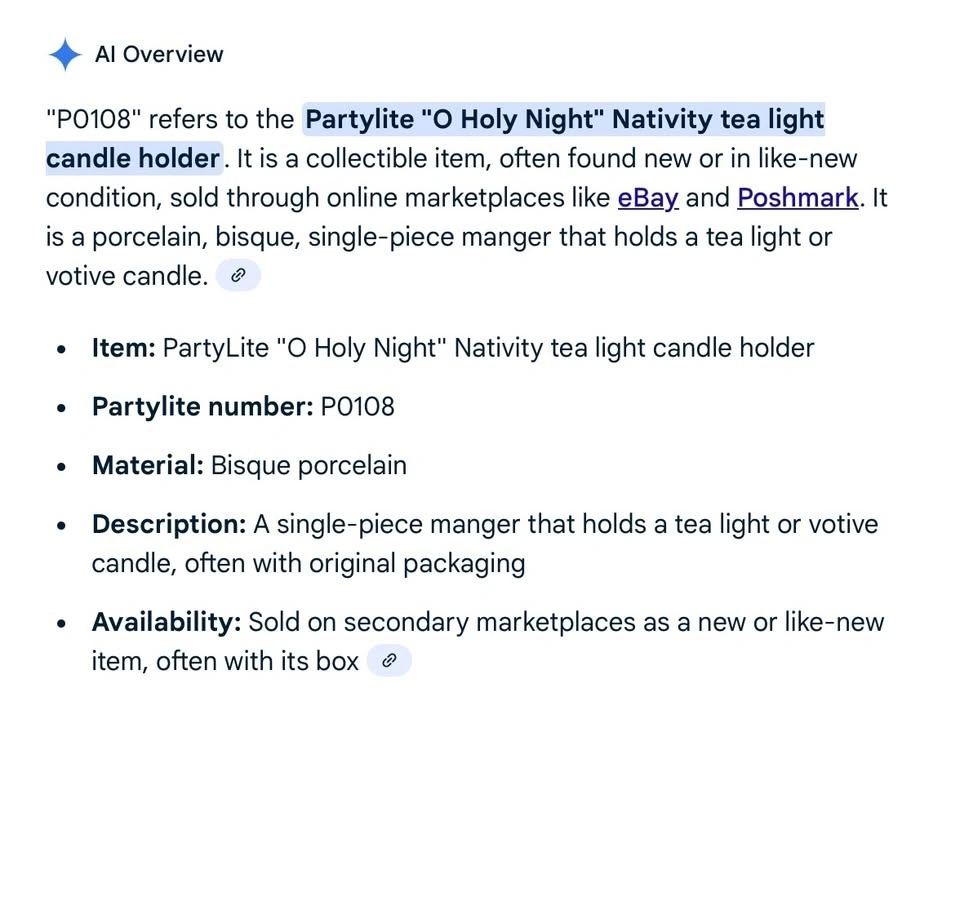Click the "AI Overview" heading label
The image size is (960, 919).
coord(159,54)
